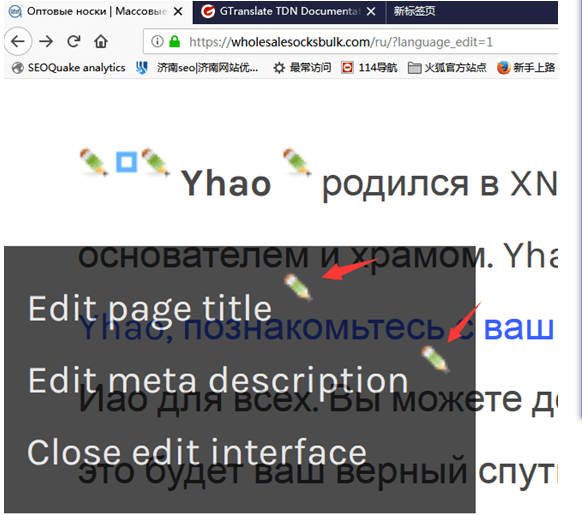The width and height of the screenshot is (582, 515).
Task: Click the first pencil icon left of blue square
Action: 94,162
